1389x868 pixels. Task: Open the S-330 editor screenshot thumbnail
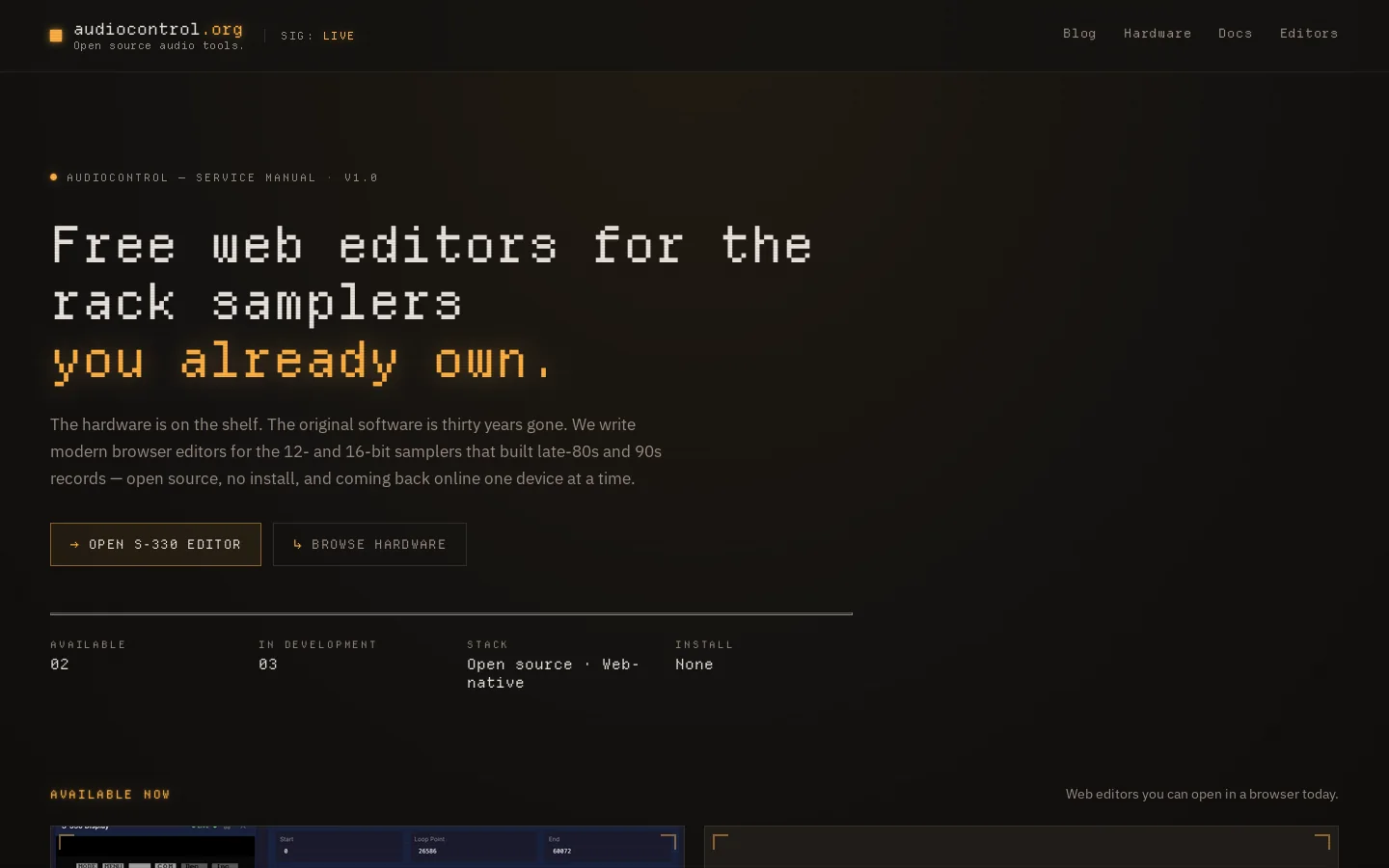pyautogui.click(x=368, y=847)
